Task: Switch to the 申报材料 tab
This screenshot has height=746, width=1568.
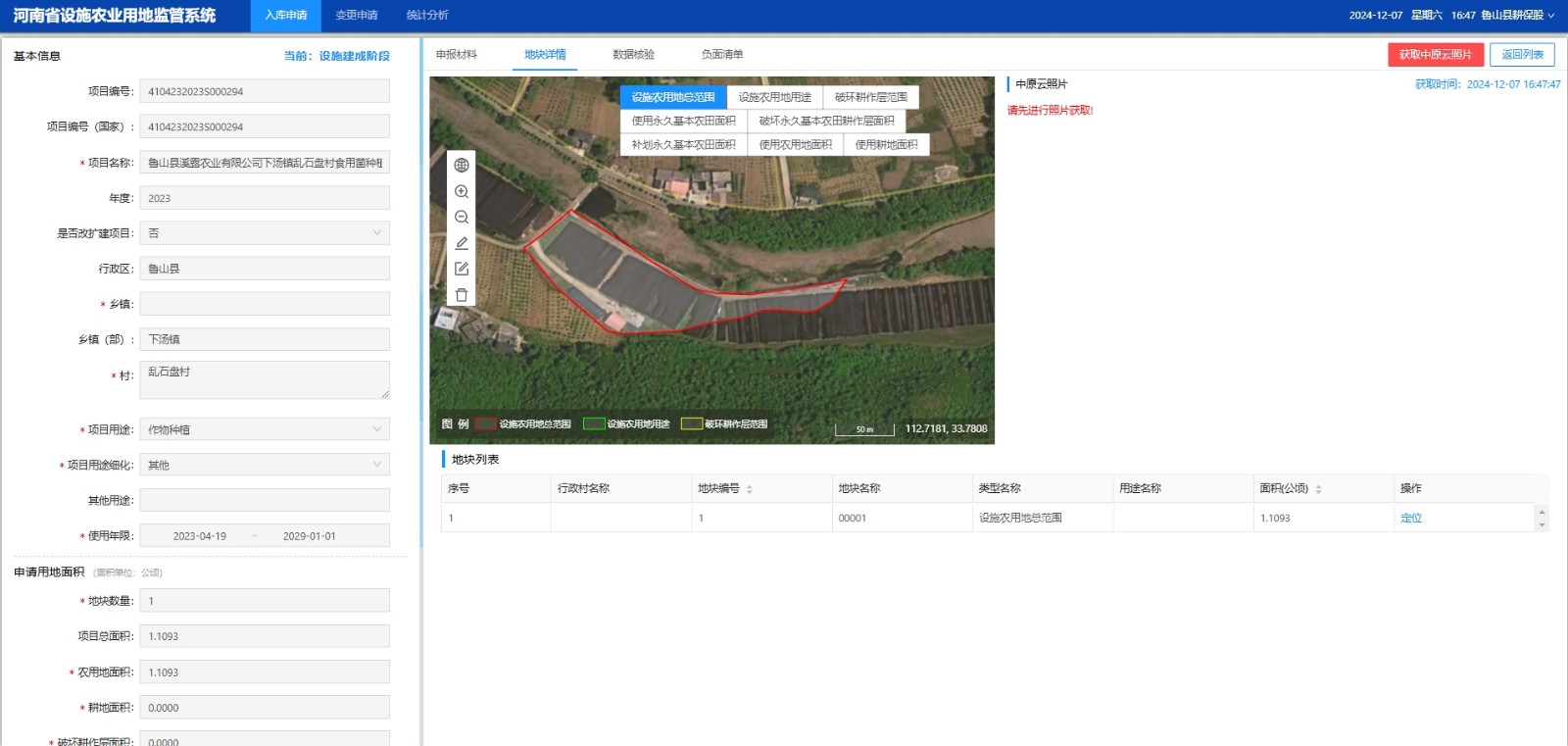Action: [457, 55]
